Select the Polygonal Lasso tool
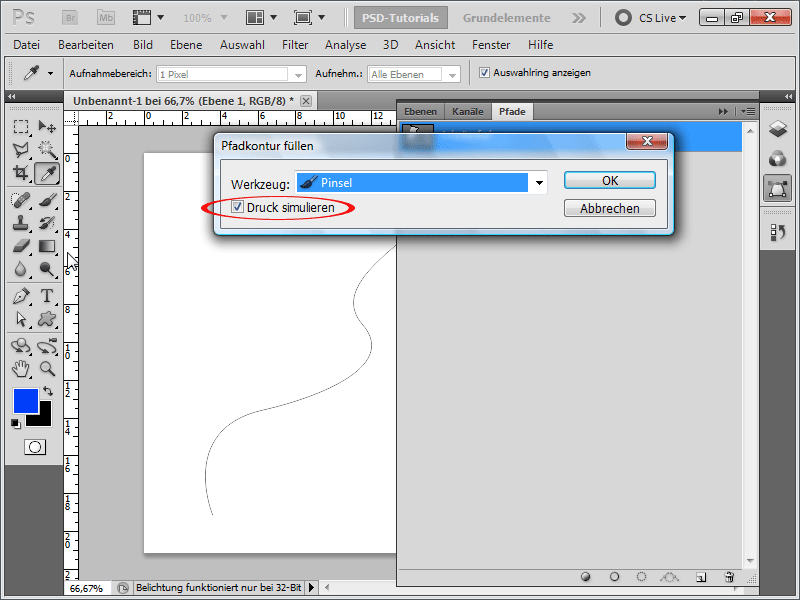This screenshot has height=600, width=800. click(21, 149)
